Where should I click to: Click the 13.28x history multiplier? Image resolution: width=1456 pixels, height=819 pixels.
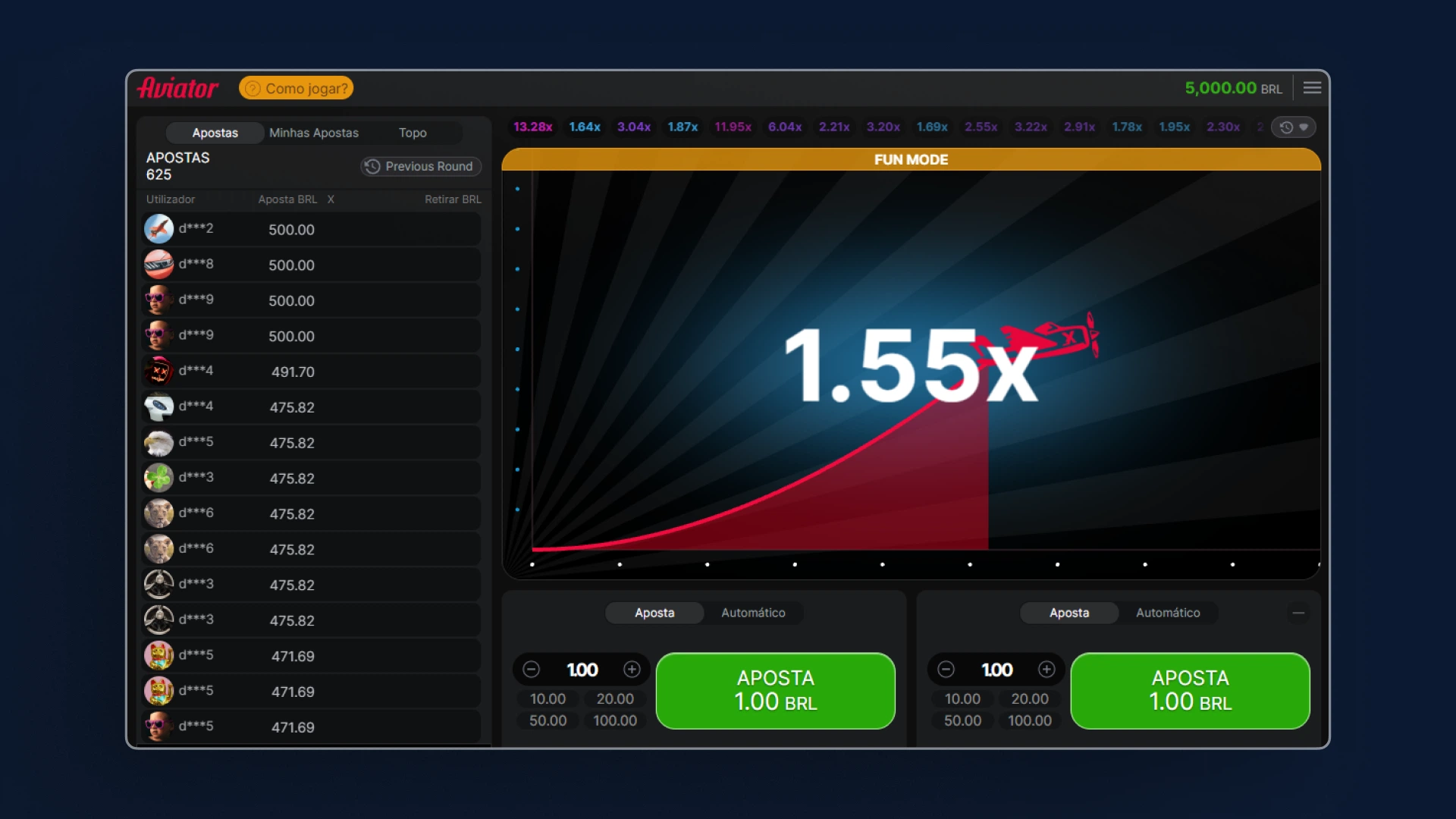(532, 127)
